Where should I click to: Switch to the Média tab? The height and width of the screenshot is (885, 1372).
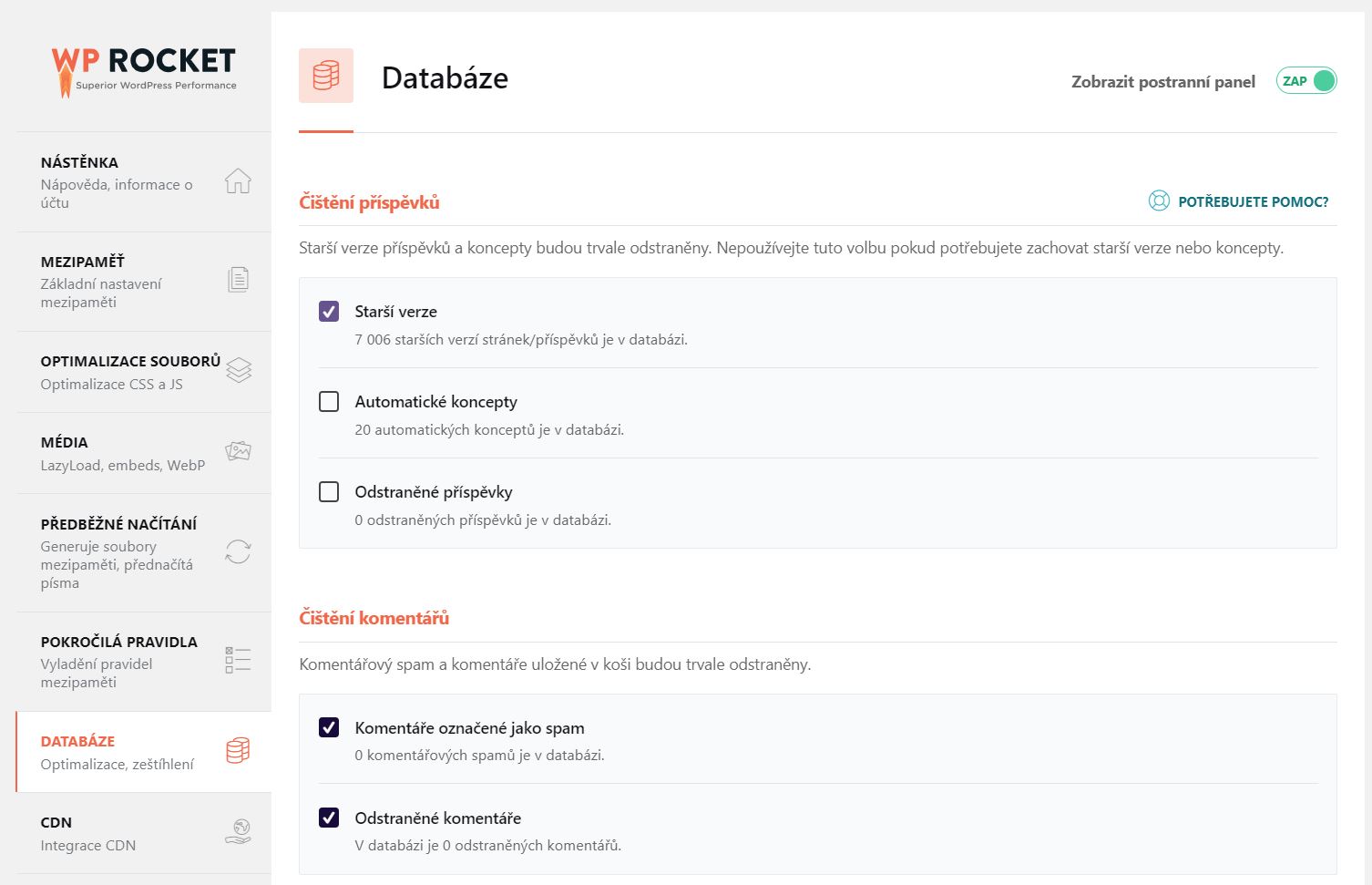click(144, 453)
